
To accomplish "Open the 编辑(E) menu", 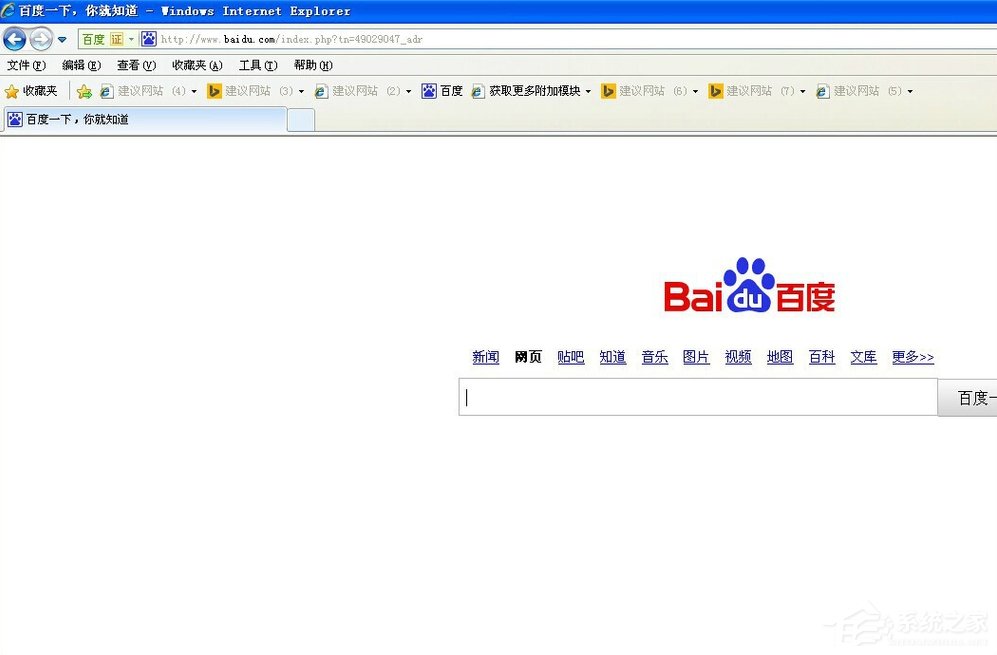I will coord(81,66).
